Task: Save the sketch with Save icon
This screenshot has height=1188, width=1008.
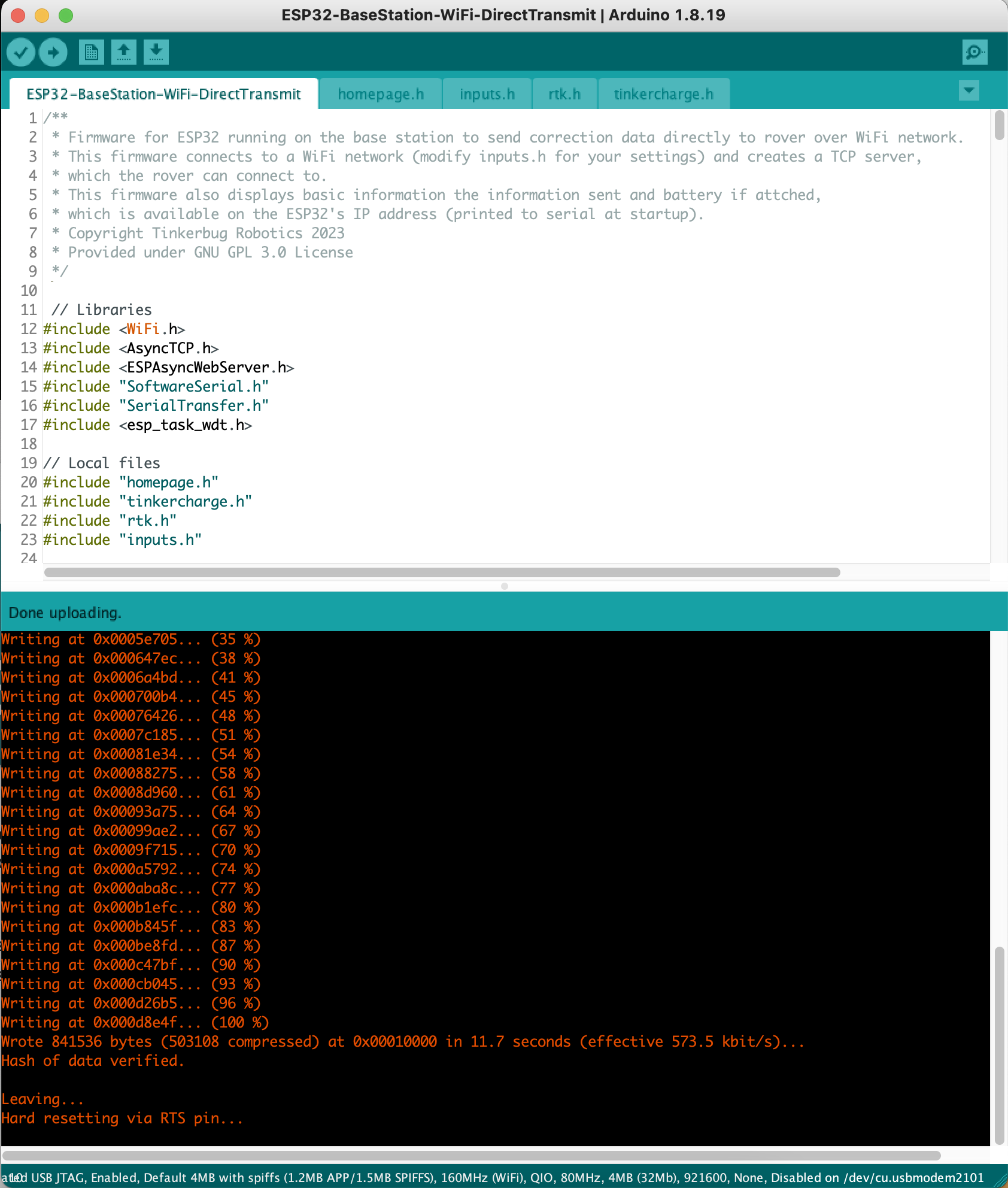Action: tap(156, 52)
